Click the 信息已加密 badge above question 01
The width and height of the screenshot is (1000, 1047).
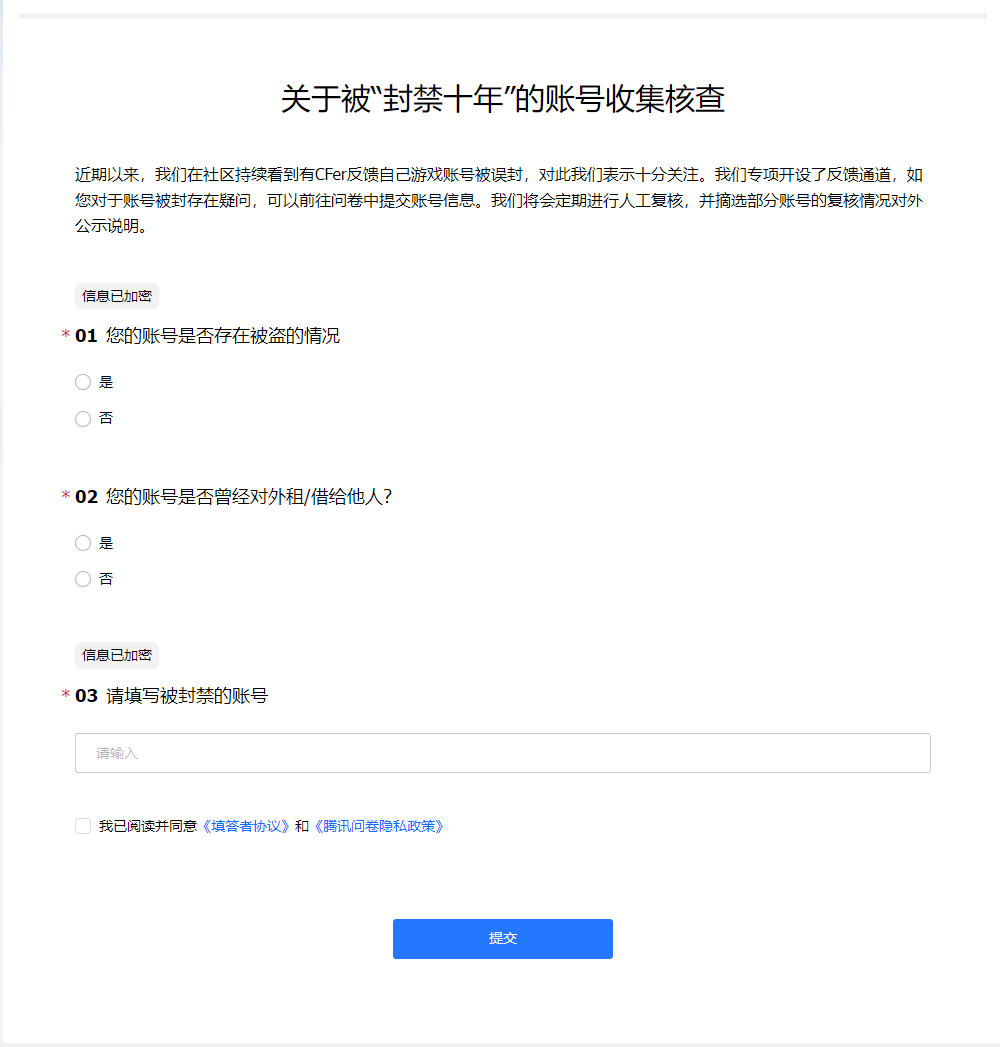[117, 296]
